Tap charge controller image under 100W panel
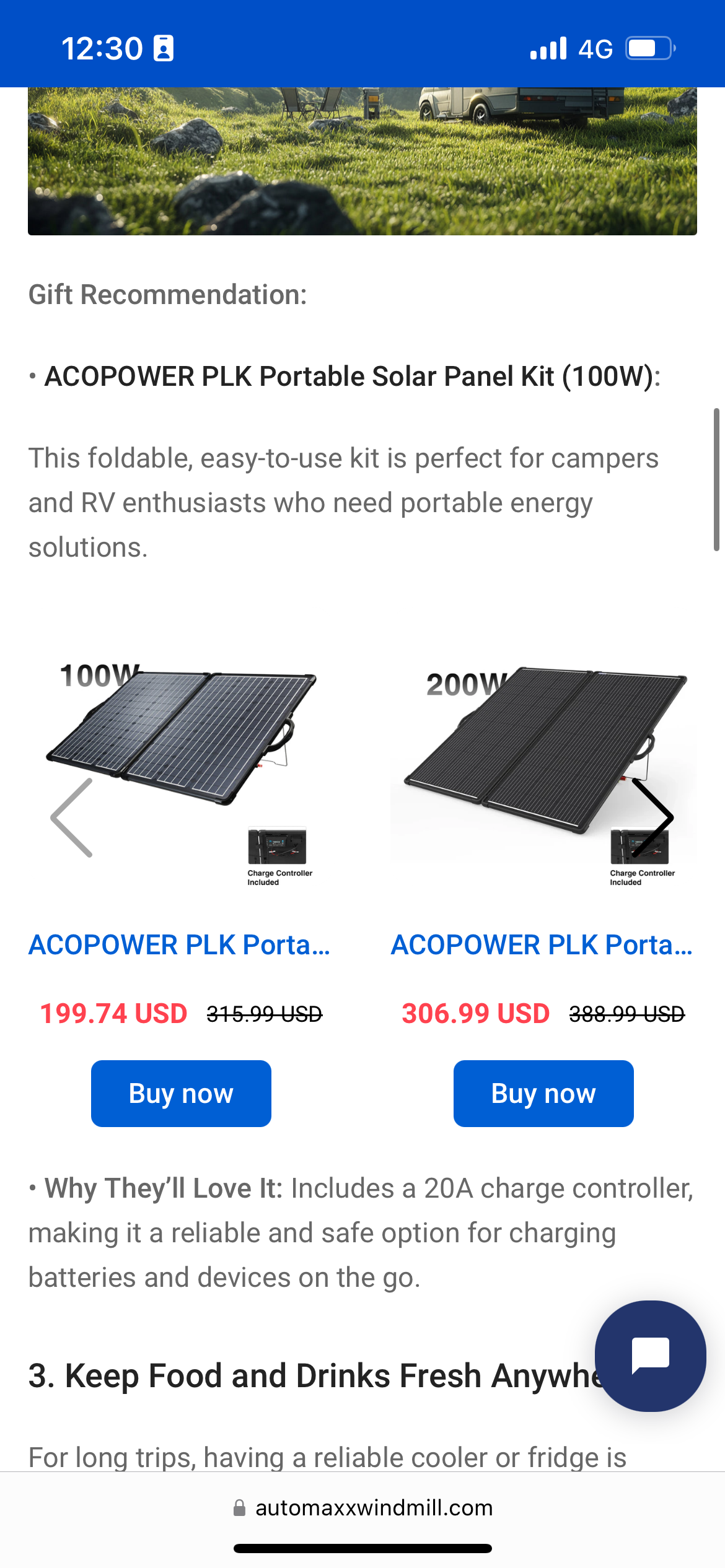This screenshot has width=725, height=1568. click(x=277, y=847)
